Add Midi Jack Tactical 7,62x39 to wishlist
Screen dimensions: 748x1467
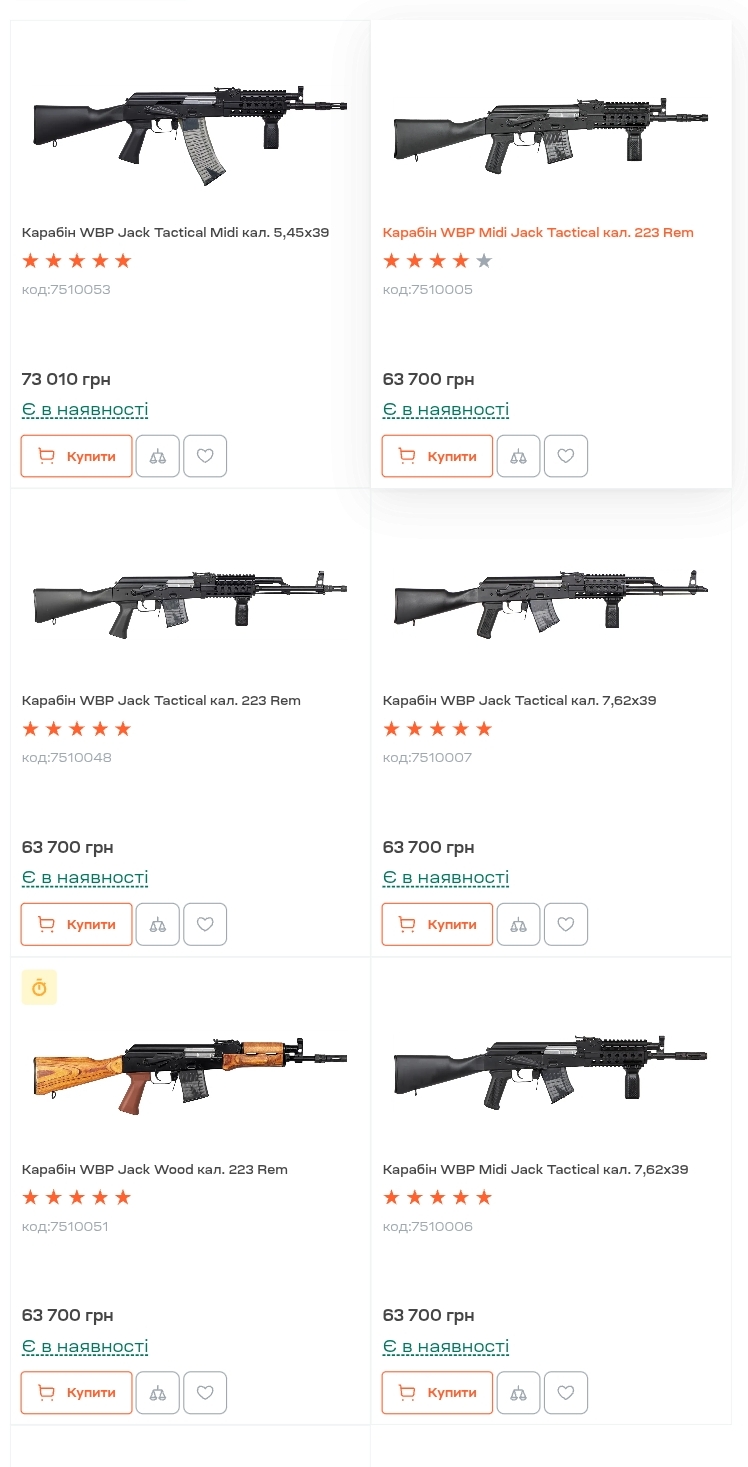(566, 1392)
